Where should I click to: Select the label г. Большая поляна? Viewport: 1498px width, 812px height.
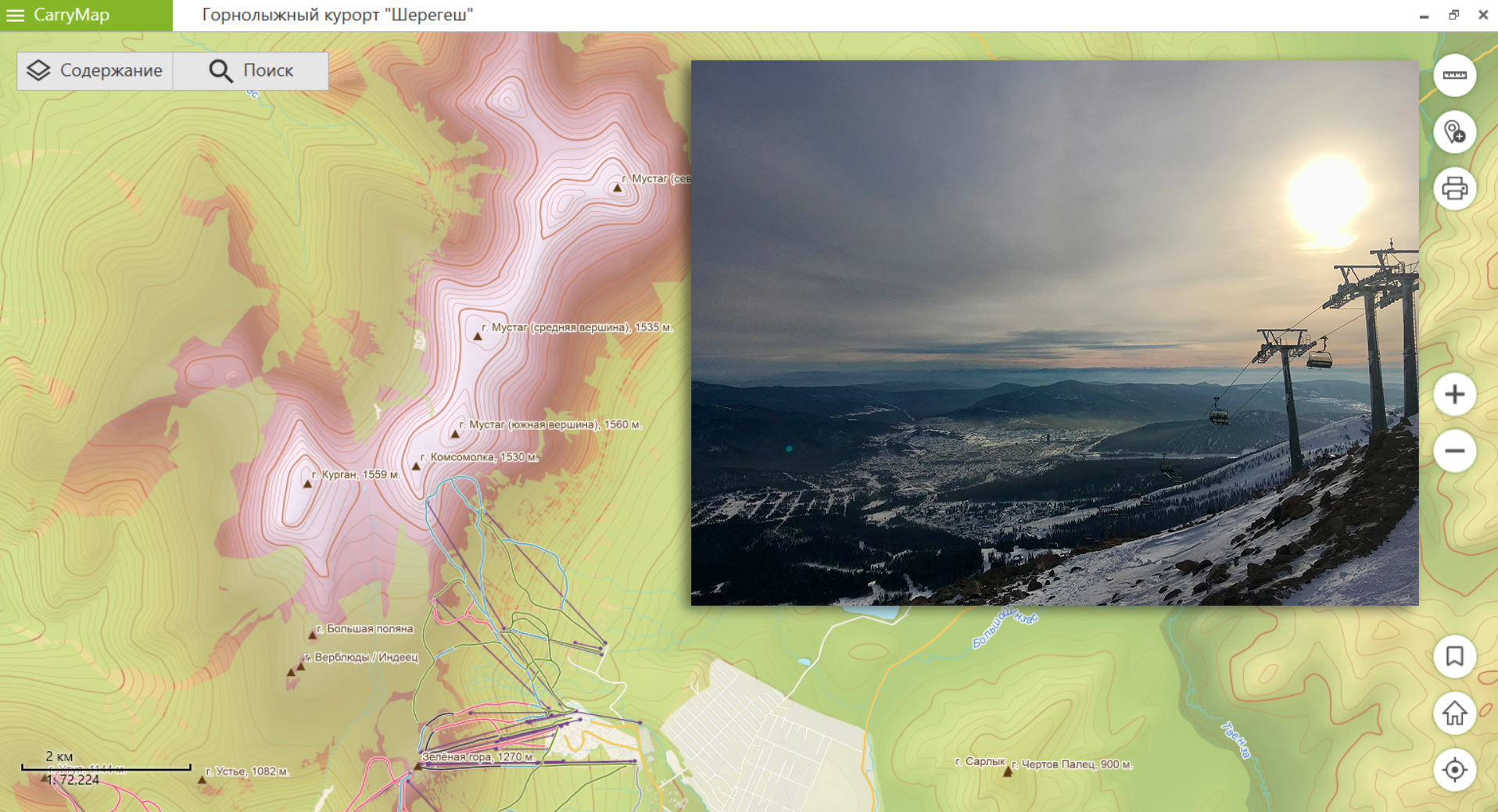[x=364, y=628]
